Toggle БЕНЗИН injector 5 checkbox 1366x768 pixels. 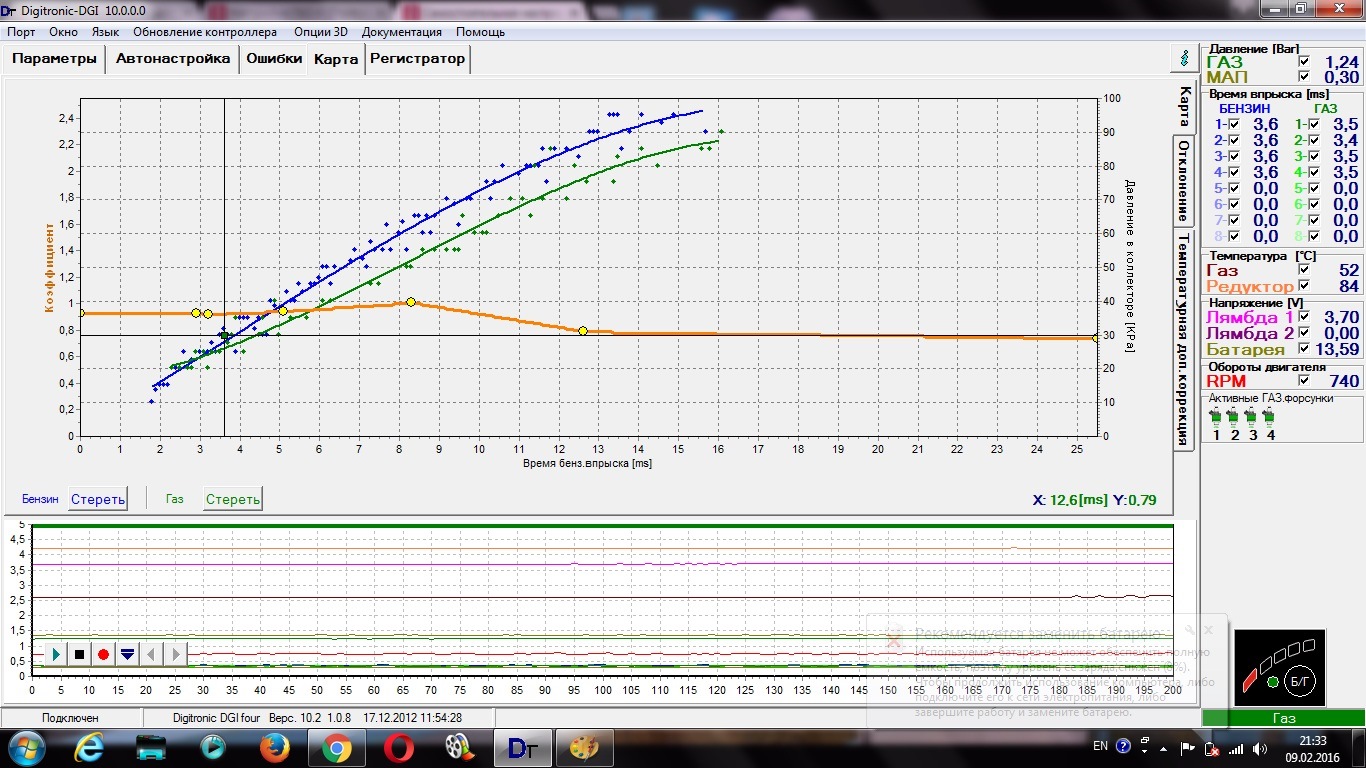(x=1234, y=188)
